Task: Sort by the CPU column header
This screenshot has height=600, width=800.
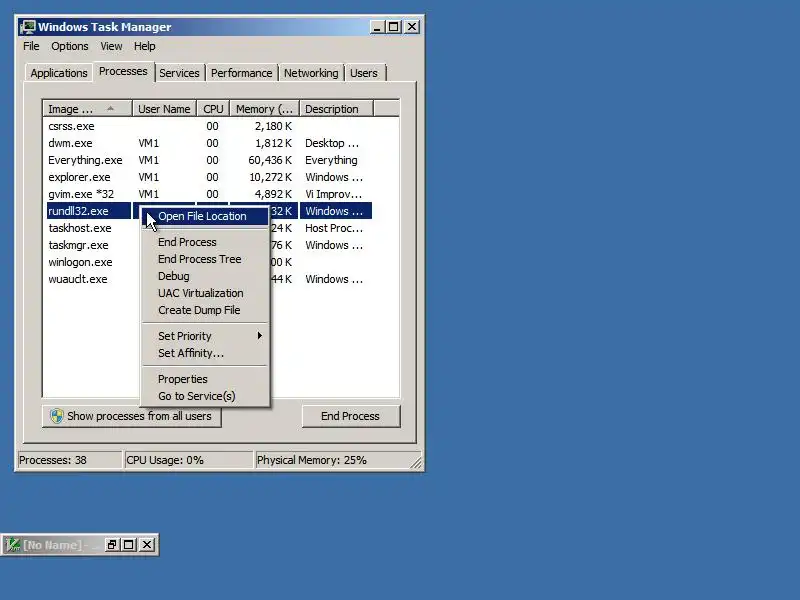Action: pos(213,109)
